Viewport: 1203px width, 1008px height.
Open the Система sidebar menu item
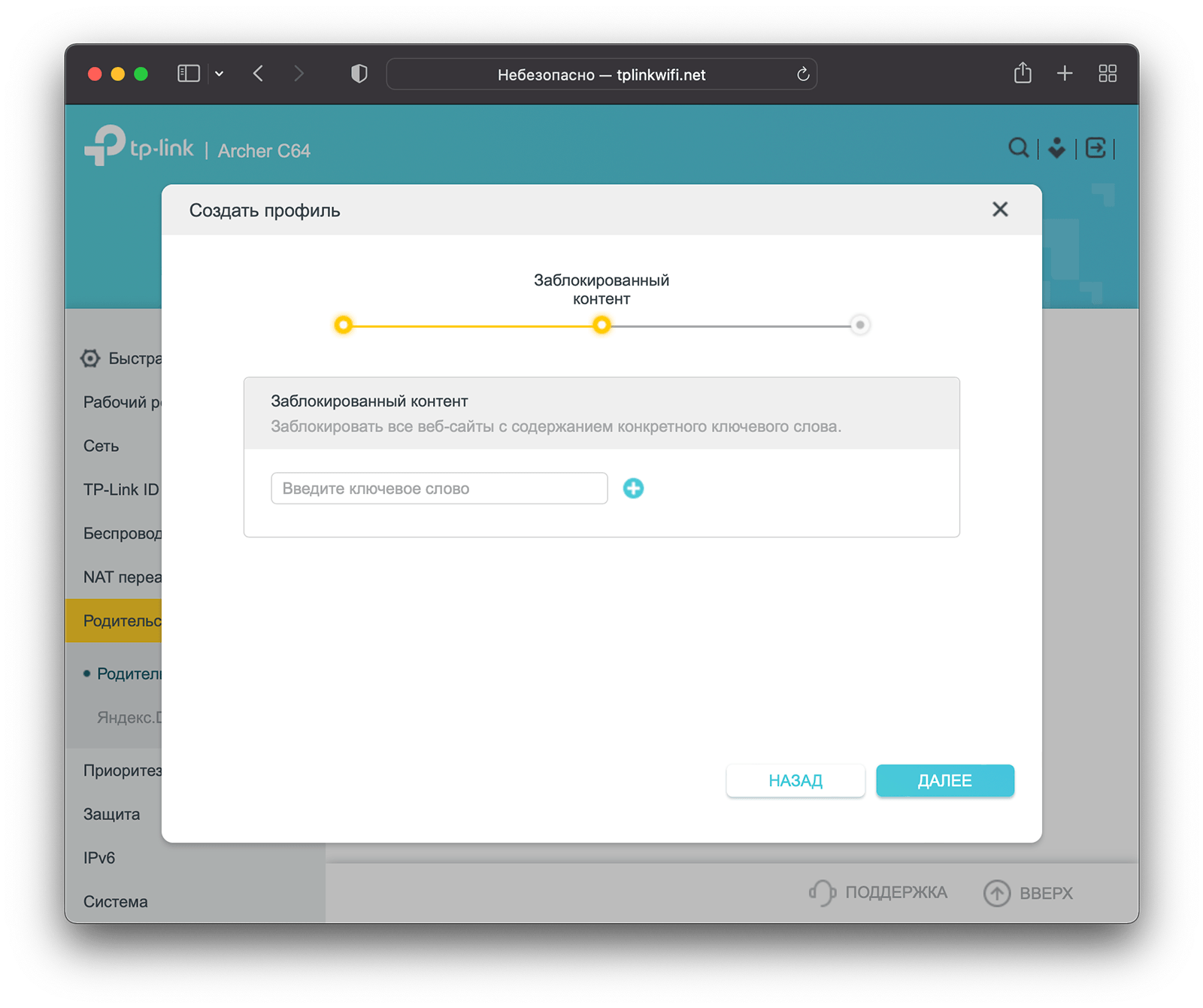click(x=116, y=901)
